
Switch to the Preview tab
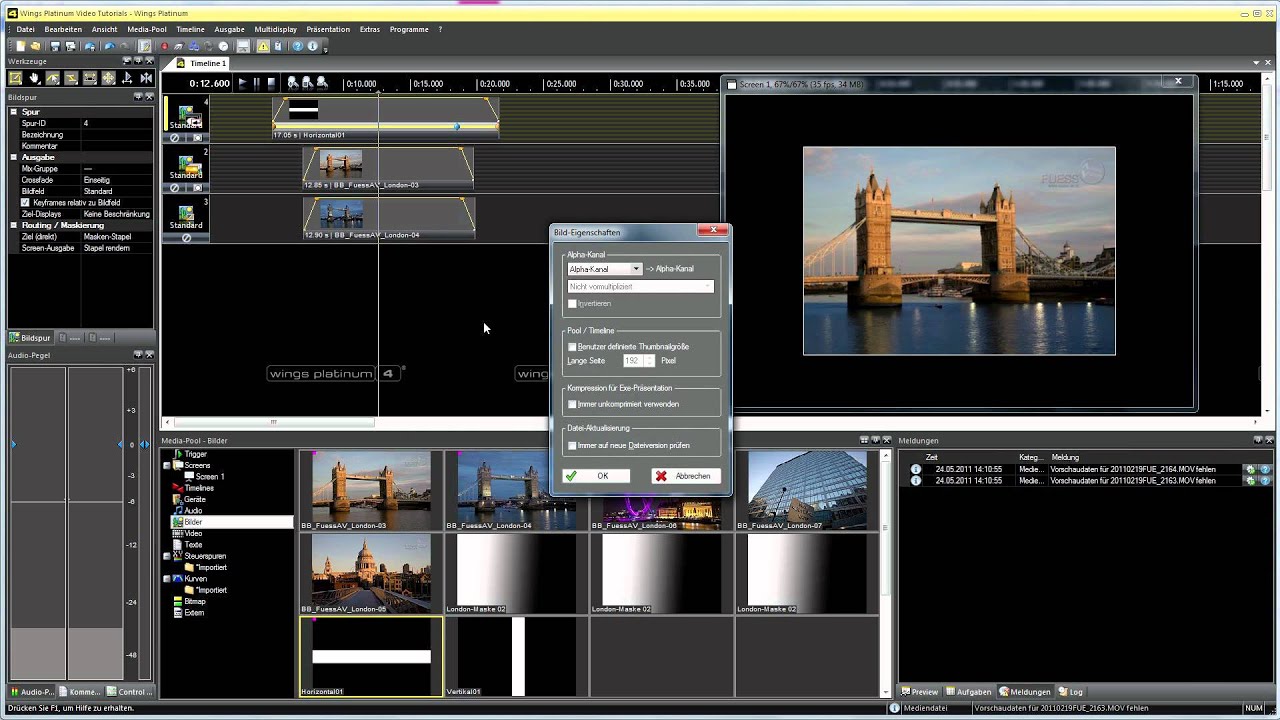point(920,692)
